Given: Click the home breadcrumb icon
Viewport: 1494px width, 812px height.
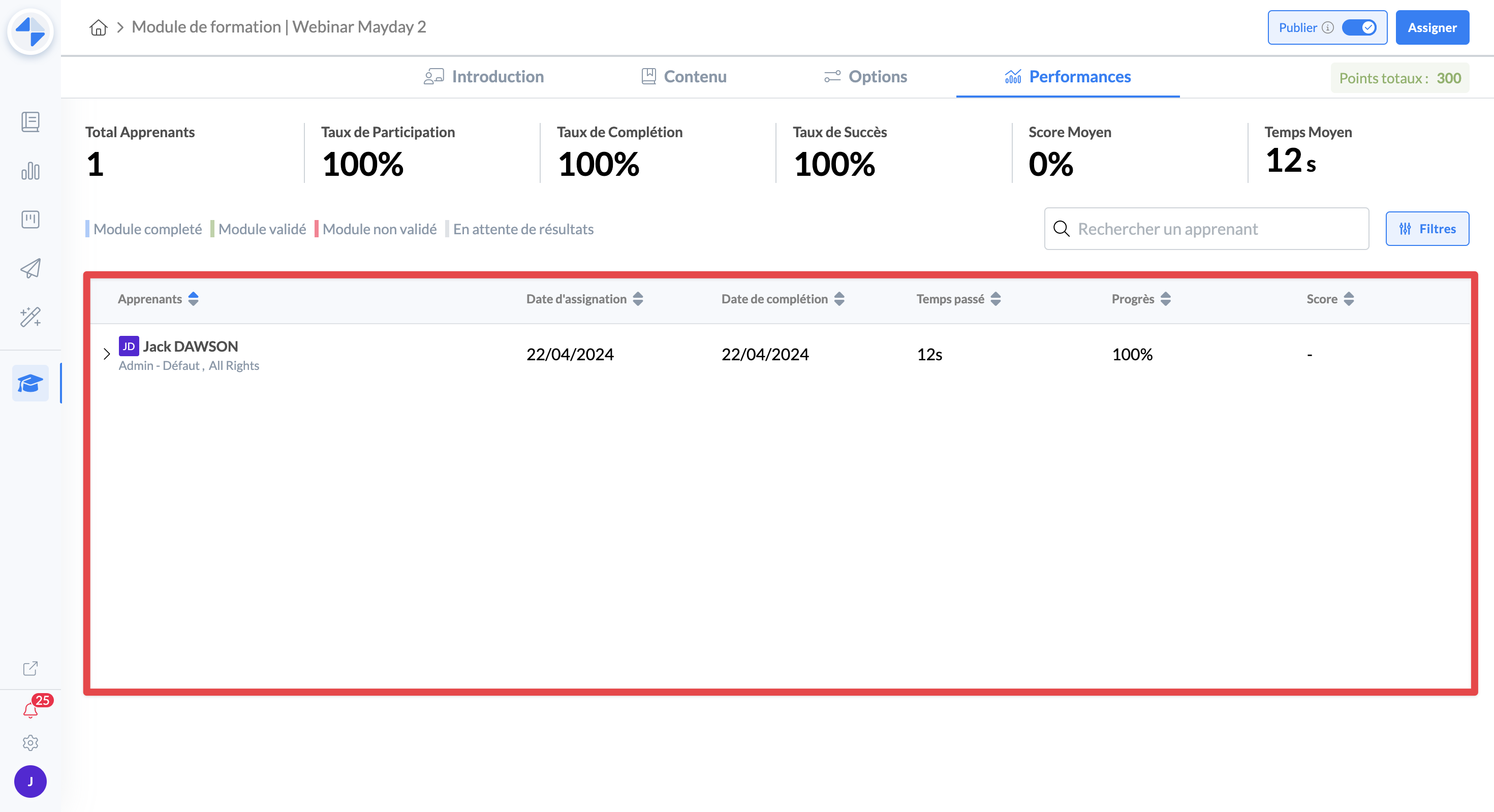Looking at the screenshot, I should (98, 27).
